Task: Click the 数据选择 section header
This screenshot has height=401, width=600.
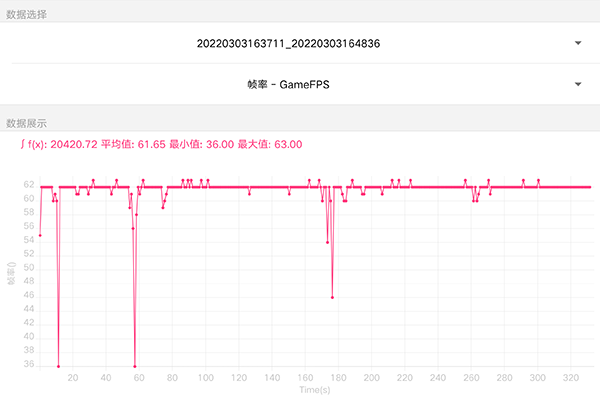Action: pos(27,14)
